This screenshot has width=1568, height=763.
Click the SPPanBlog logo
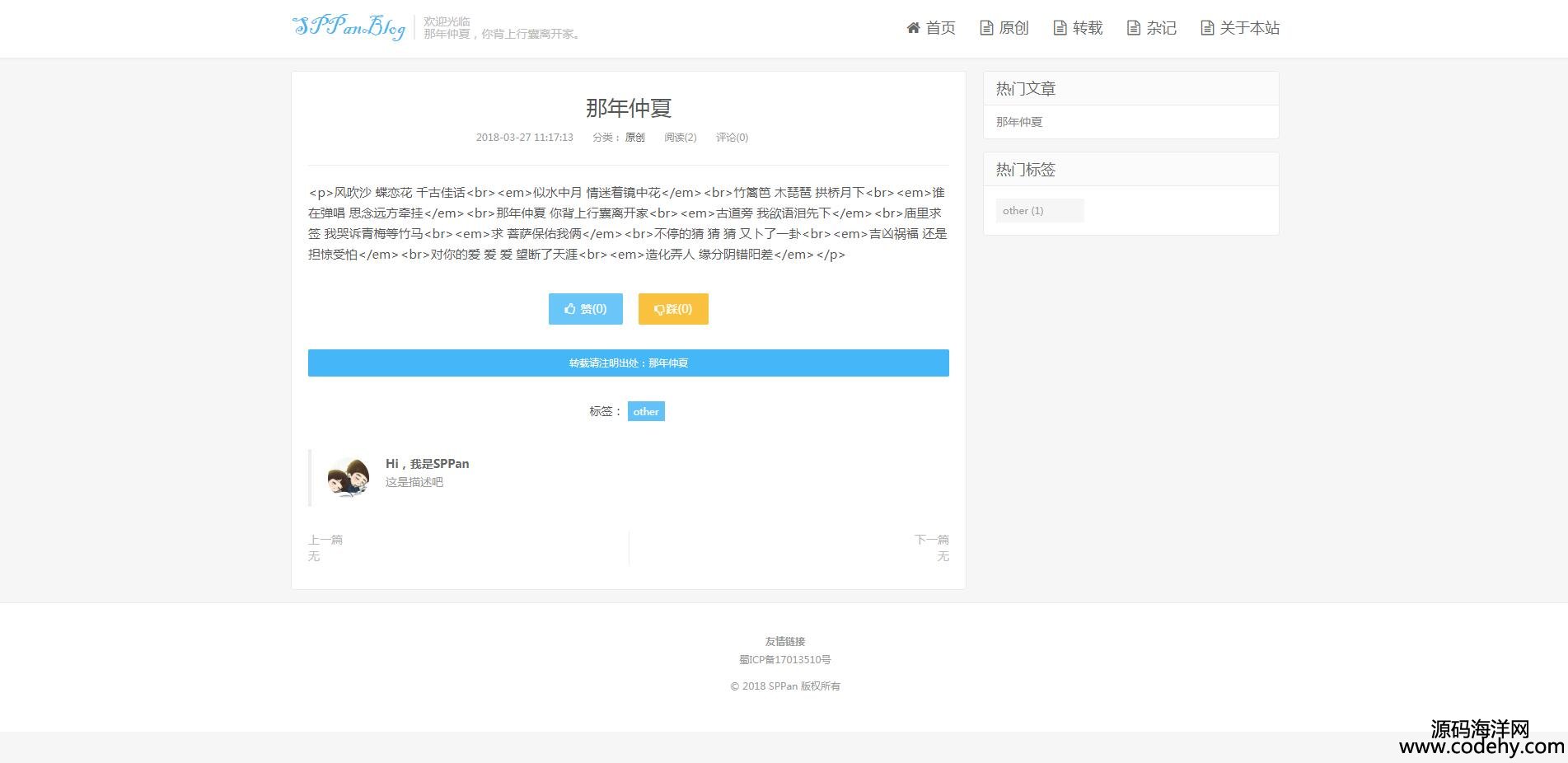point(349,27)
